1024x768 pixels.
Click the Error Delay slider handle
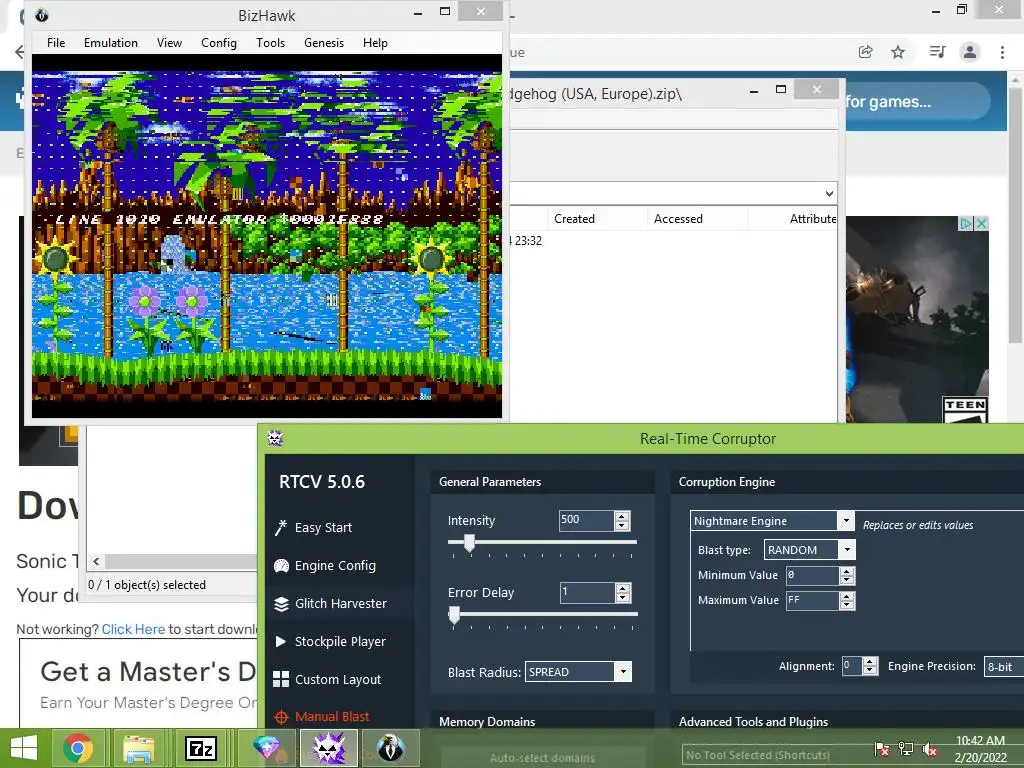click(x=454, y=615)
